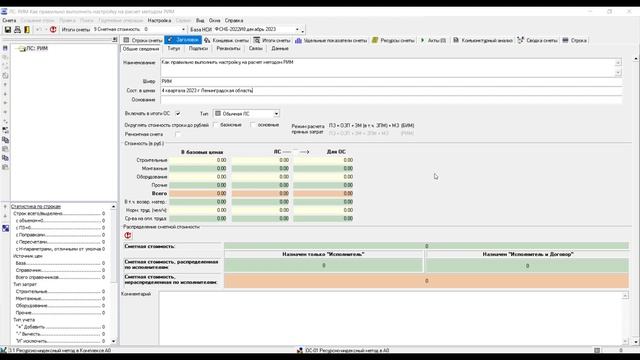Click the Шифр input field
640x360 pixels.
click(391, 81)
